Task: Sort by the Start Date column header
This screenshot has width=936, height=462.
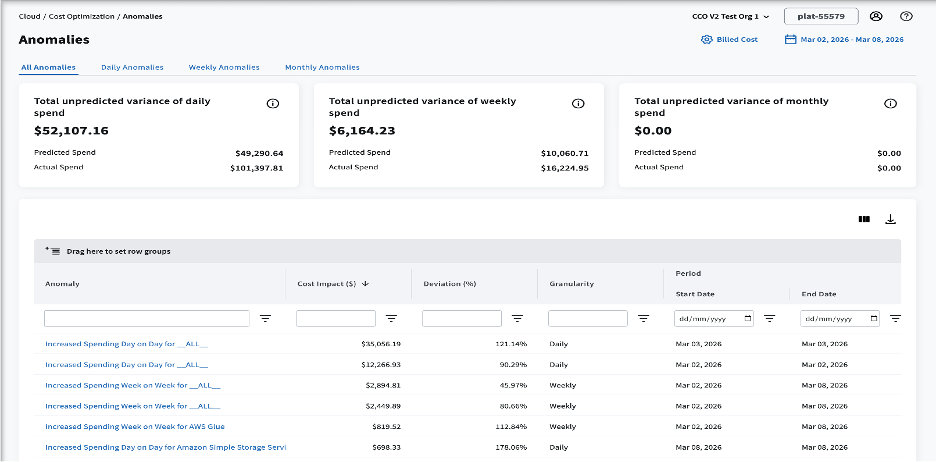Action: pos(695,294)
